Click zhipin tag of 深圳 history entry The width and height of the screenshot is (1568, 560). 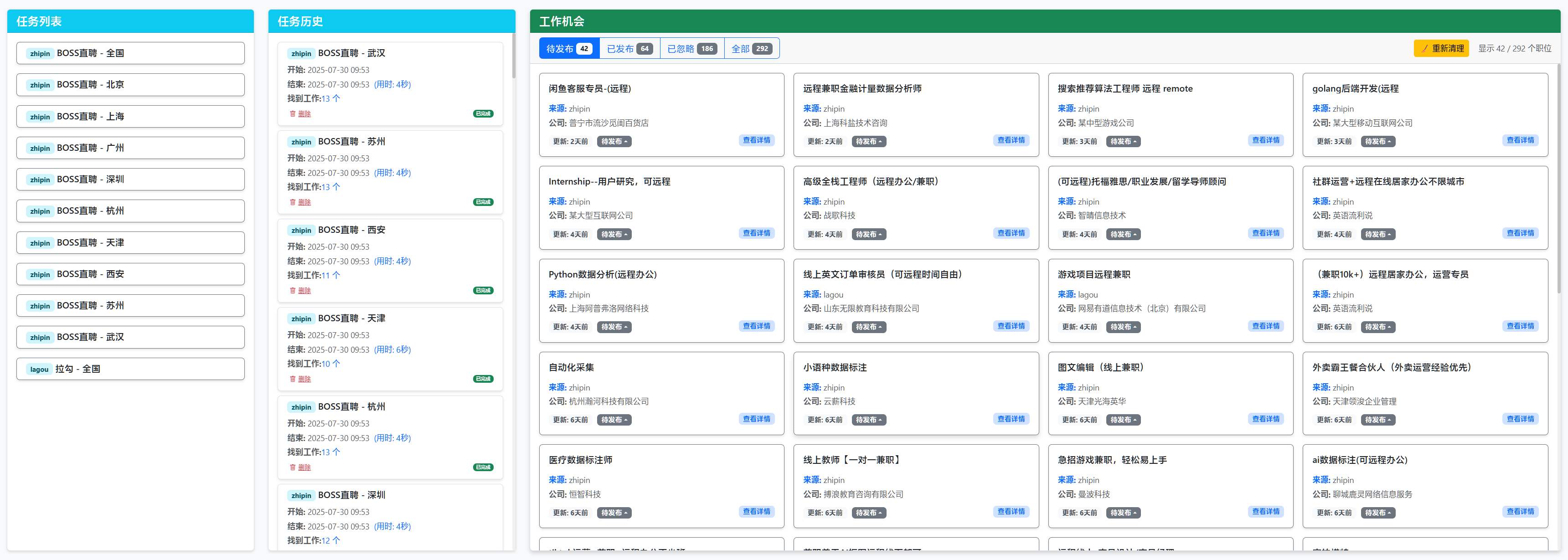pos(301,495)
